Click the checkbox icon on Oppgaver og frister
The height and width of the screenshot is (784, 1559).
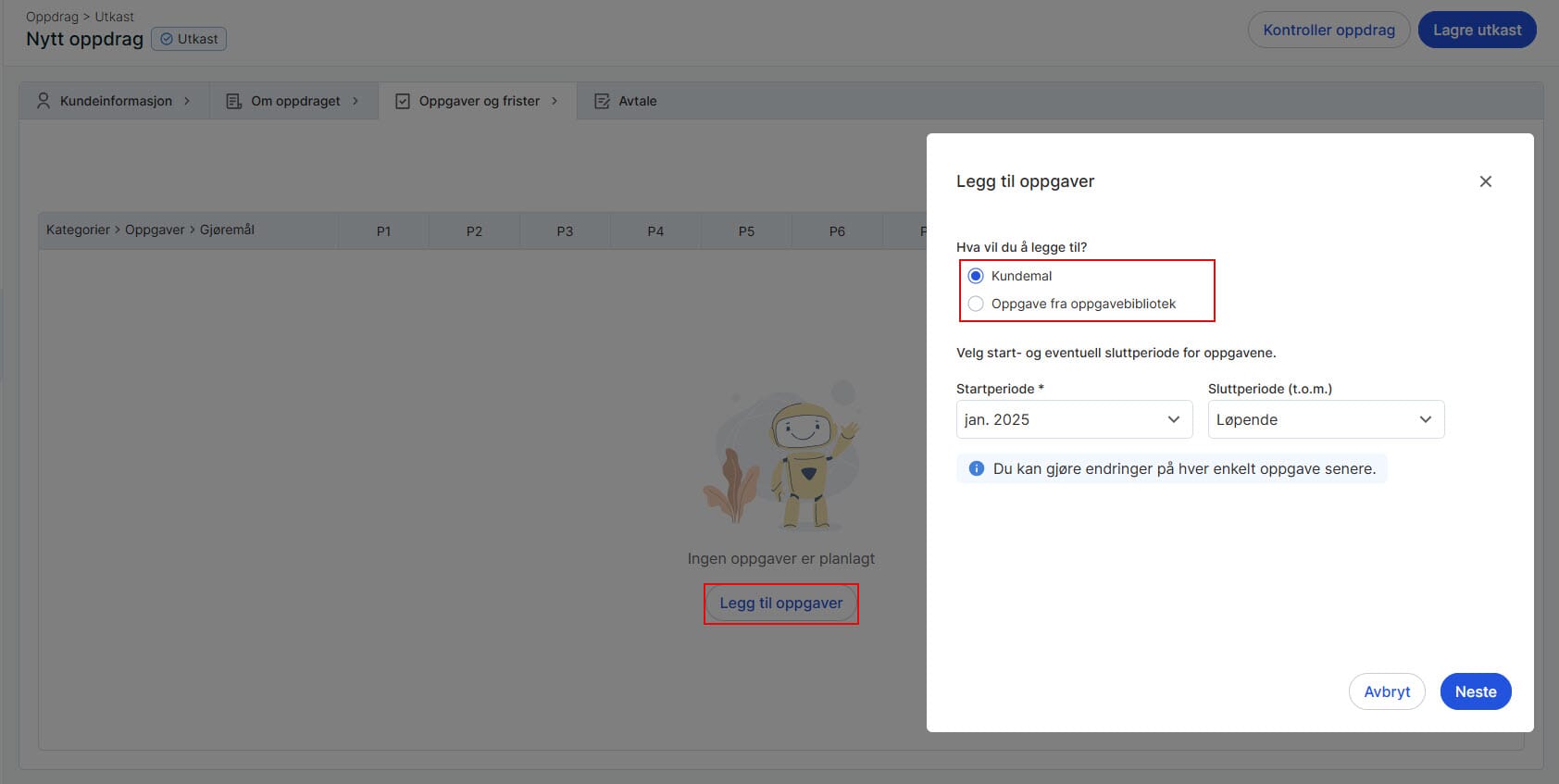[x=403, y=101]
